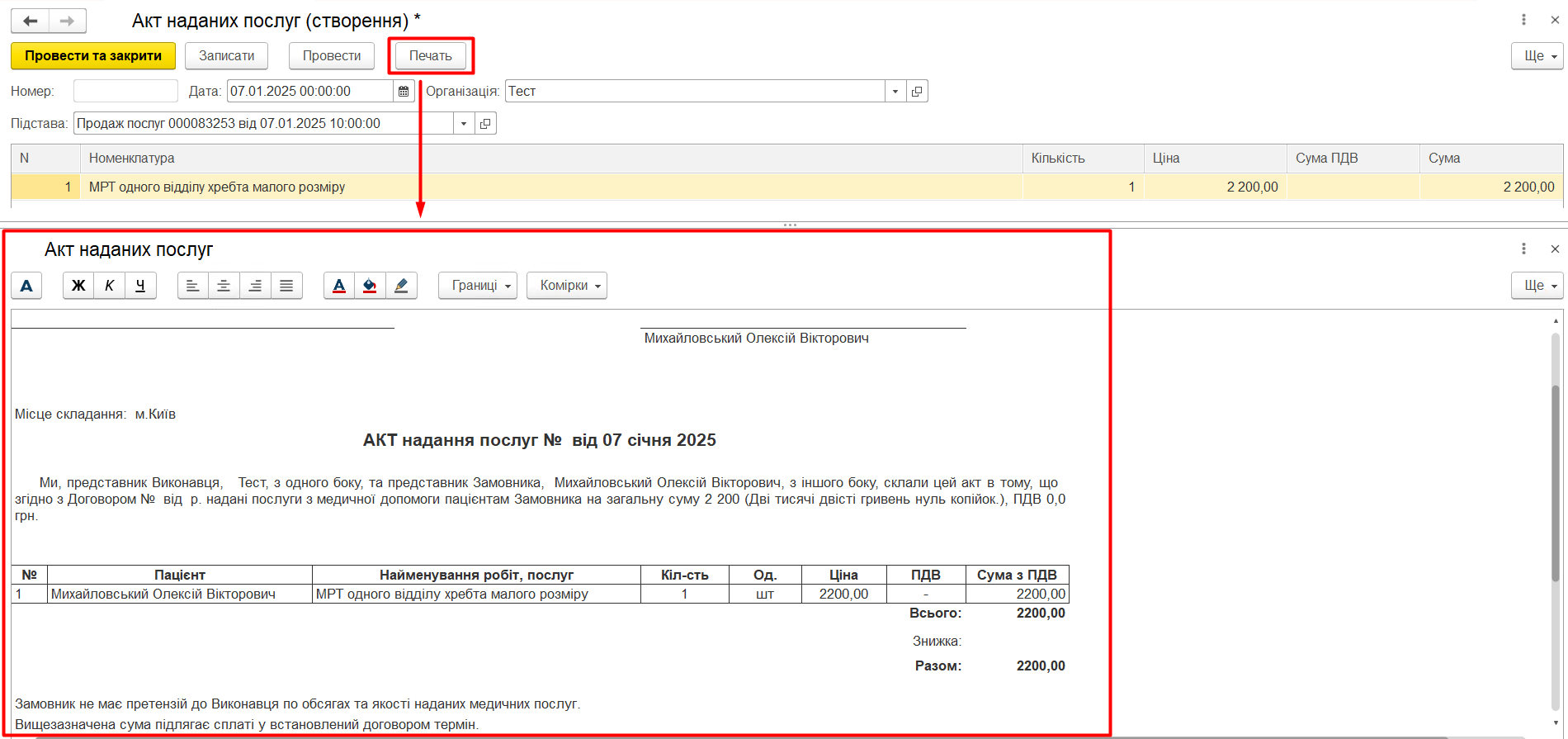Align text to the left
The image size is (1568, 739).
tap(192, 286)
